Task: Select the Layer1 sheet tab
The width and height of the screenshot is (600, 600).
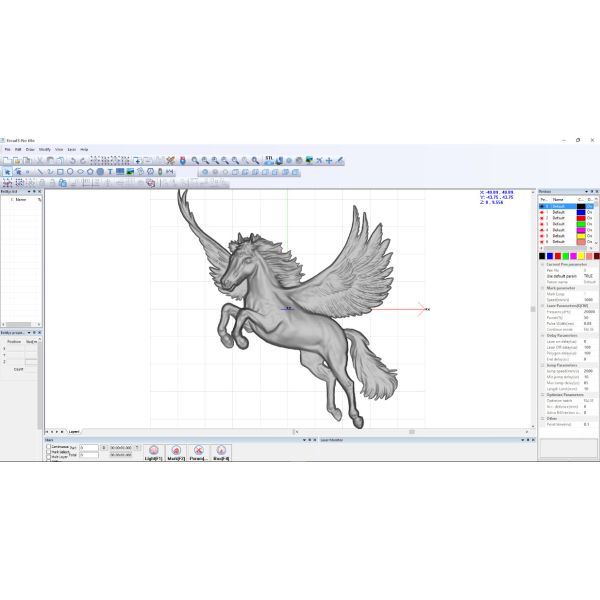Action: pyautogui.click(x=74, y=432)
